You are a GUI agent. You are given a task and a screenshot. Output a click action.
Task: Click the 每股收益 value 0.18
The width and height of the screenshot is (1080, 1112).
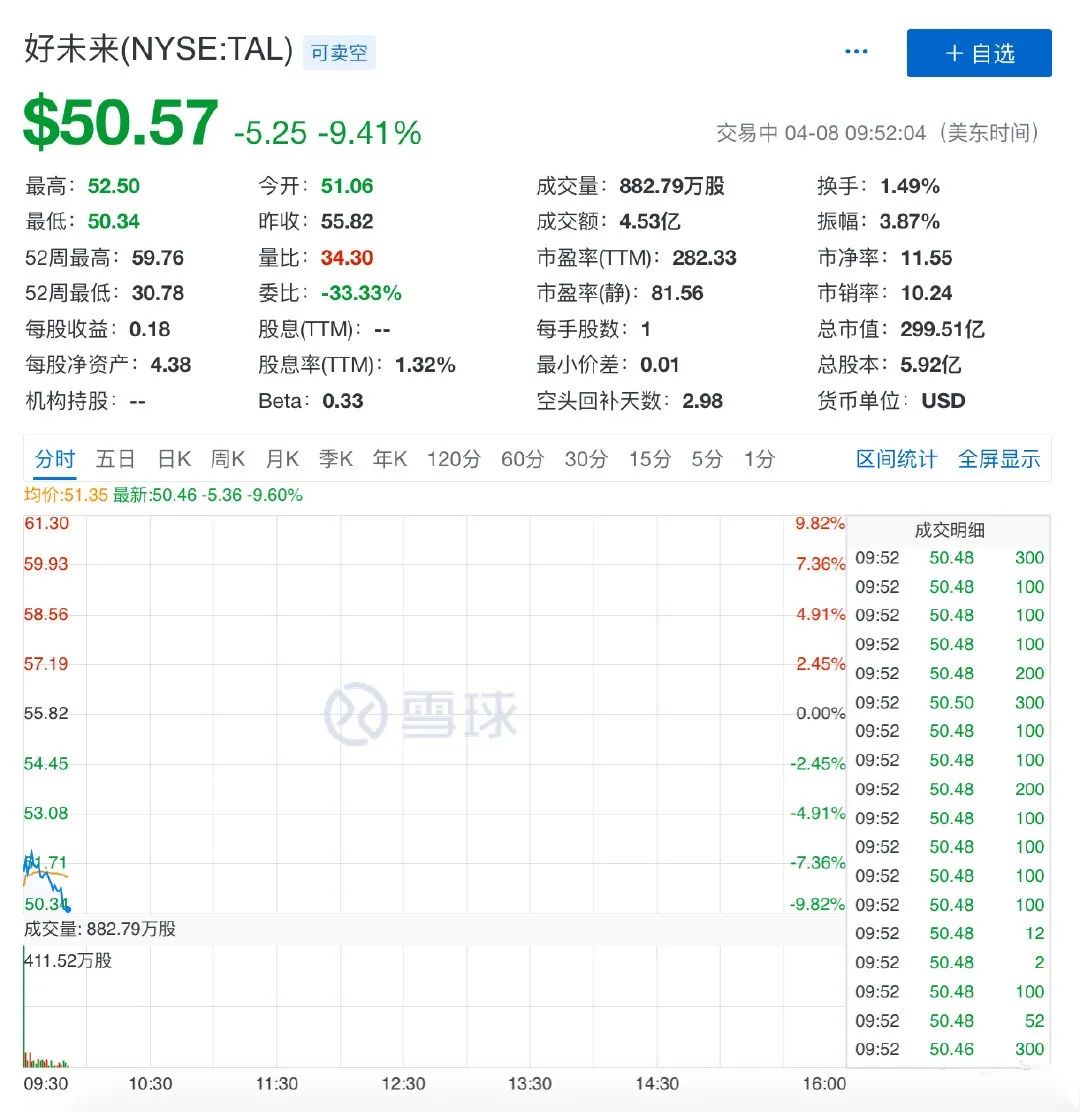pos(150,330)
